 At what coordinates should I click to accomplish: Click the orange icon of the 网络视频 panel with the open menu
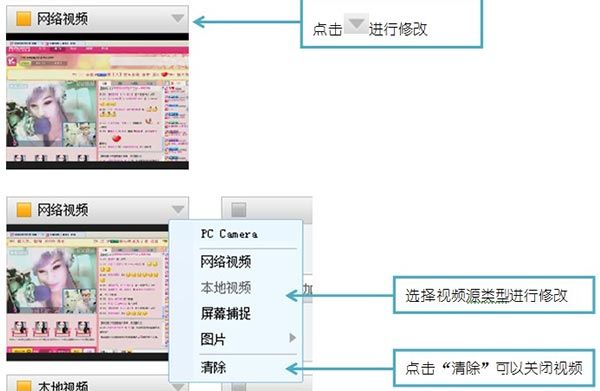coord(24,210)
